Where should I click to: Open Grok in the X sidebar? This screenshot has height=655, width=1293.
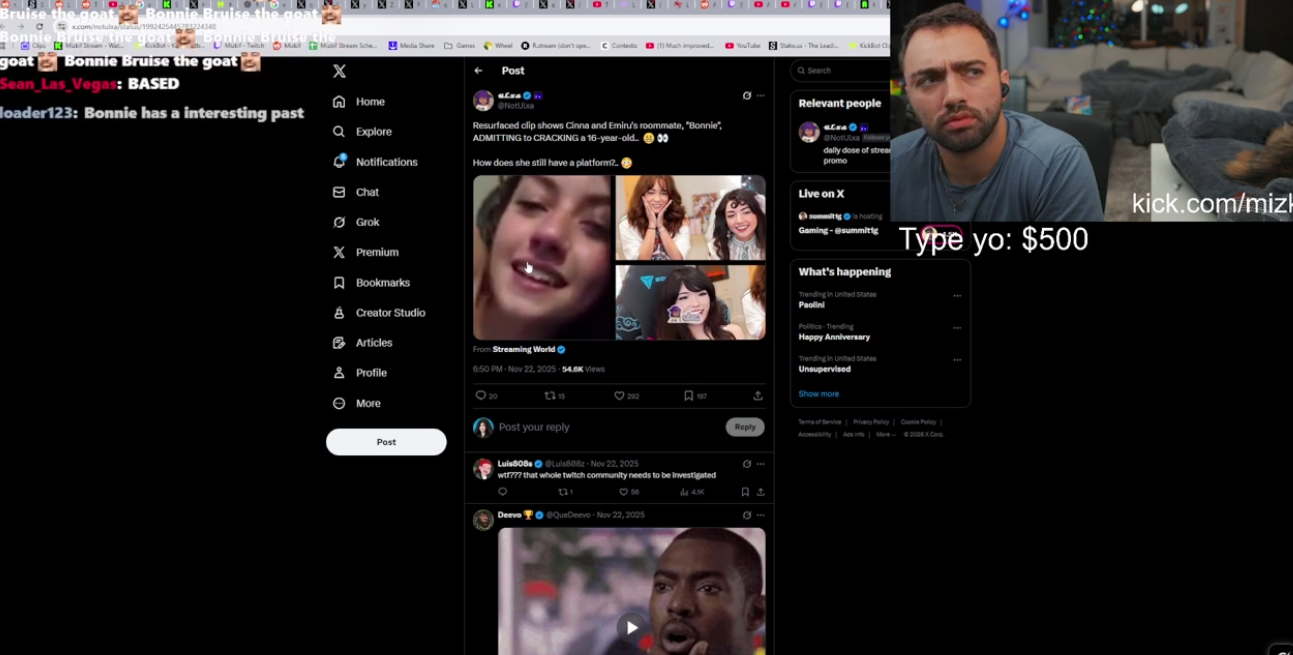click(356, 222)
